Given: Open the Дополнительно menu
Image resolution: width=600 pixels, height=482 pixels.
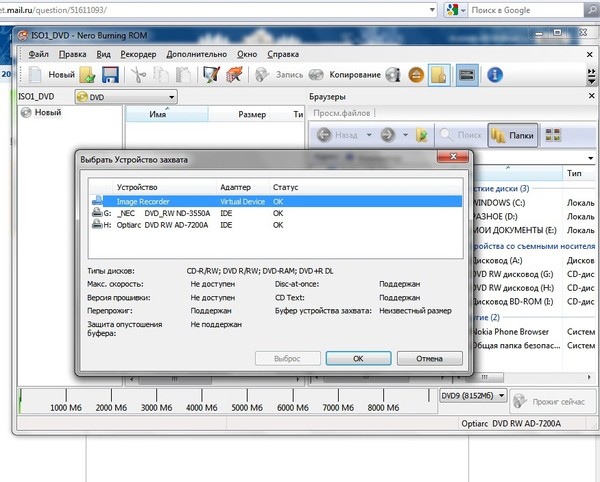Looking at the screenshot, I should point(196,54).
